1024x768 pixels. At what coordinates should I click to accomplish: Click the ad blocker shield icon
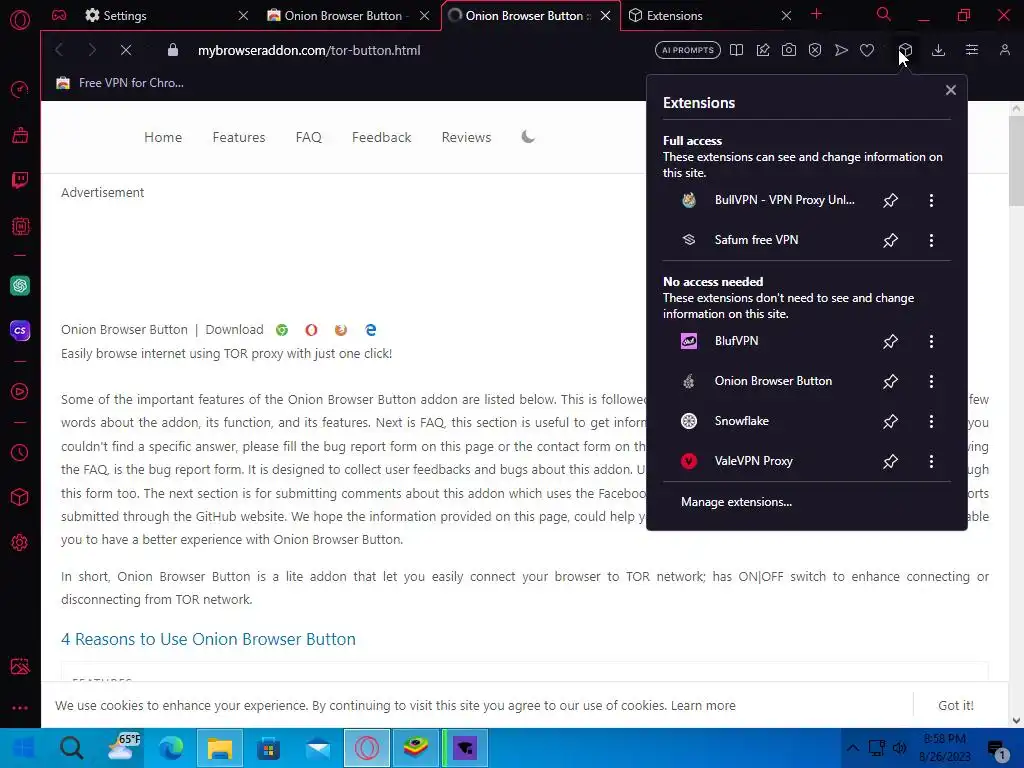pos(815,50)
